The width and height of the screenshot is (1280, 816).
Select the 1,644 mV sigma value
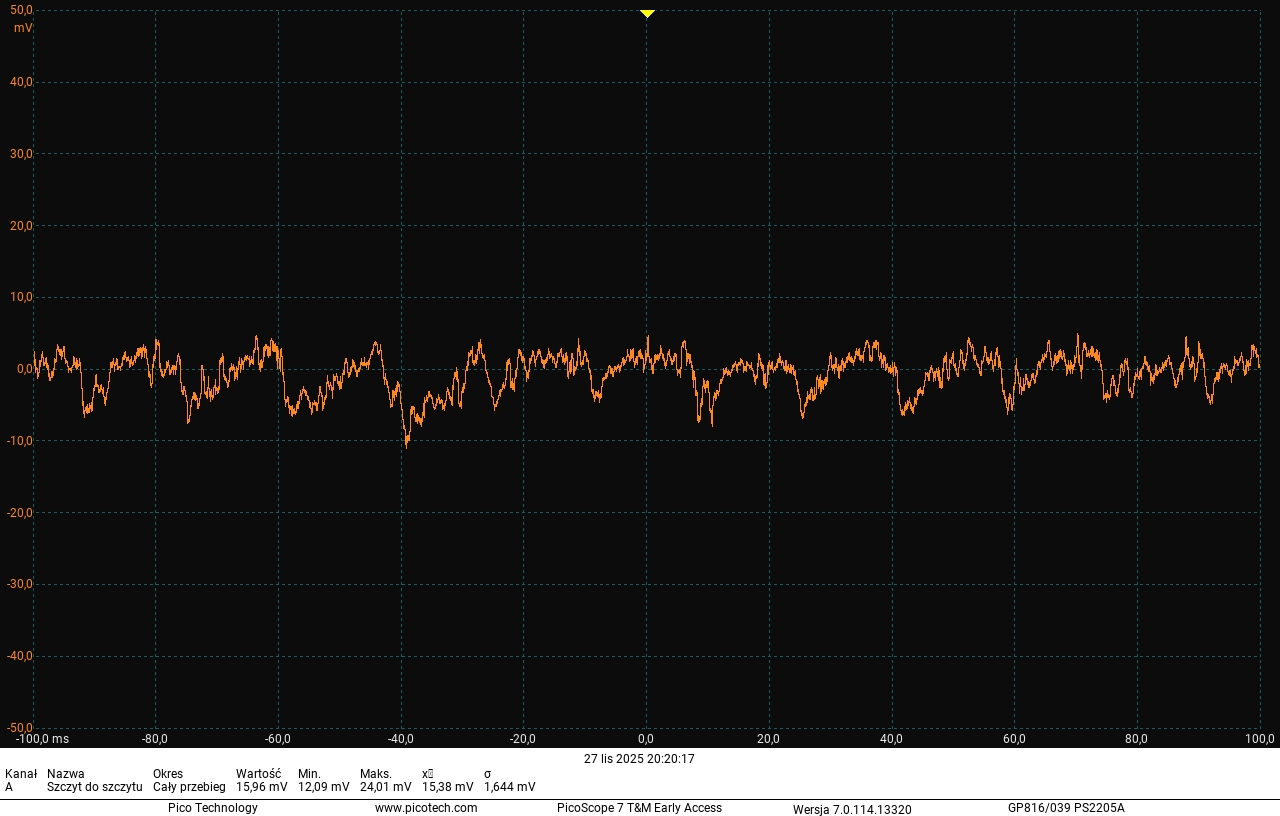point(509,787)
